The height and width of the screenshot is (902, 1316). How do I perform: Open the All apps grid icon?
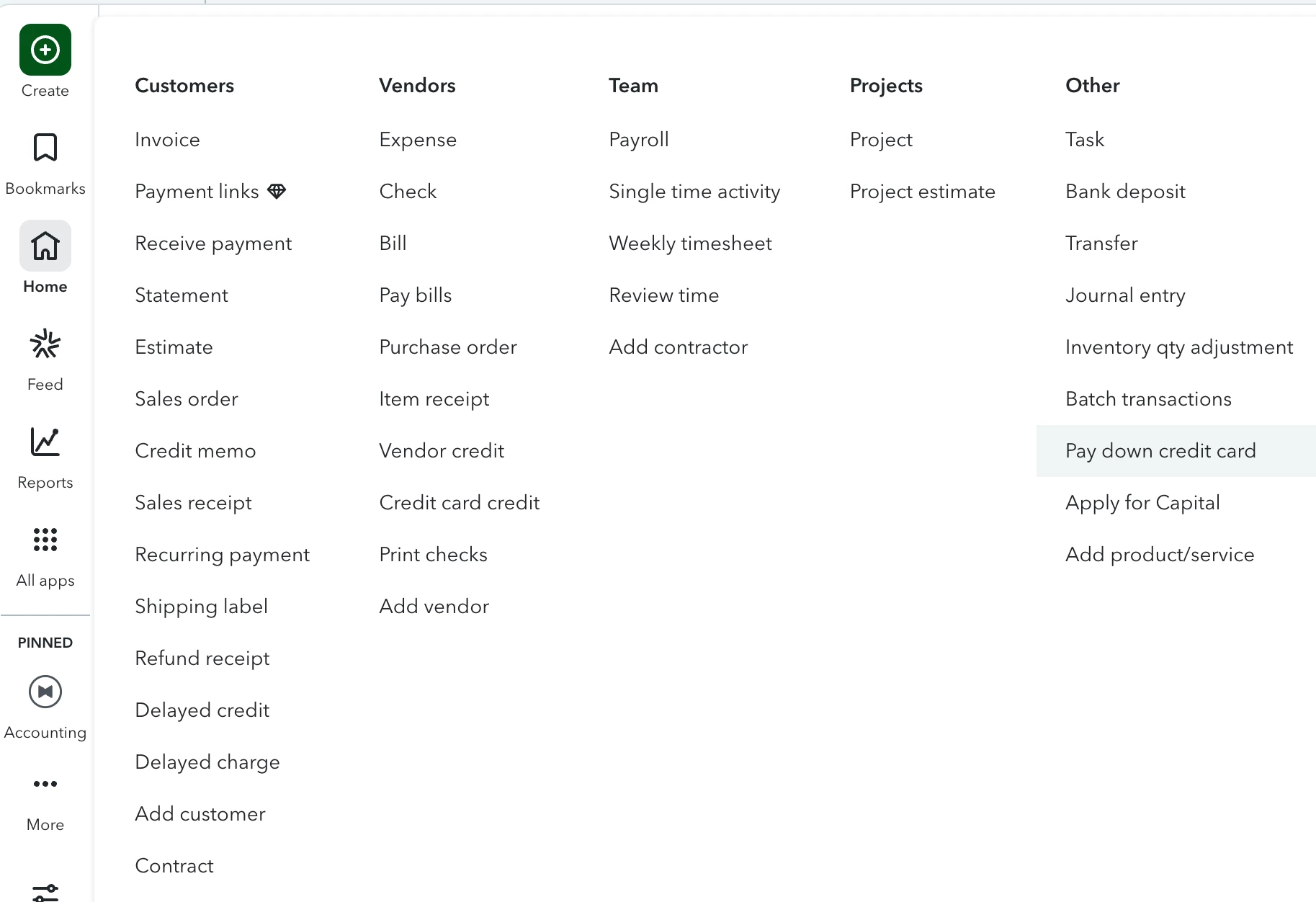pos(45,540)
